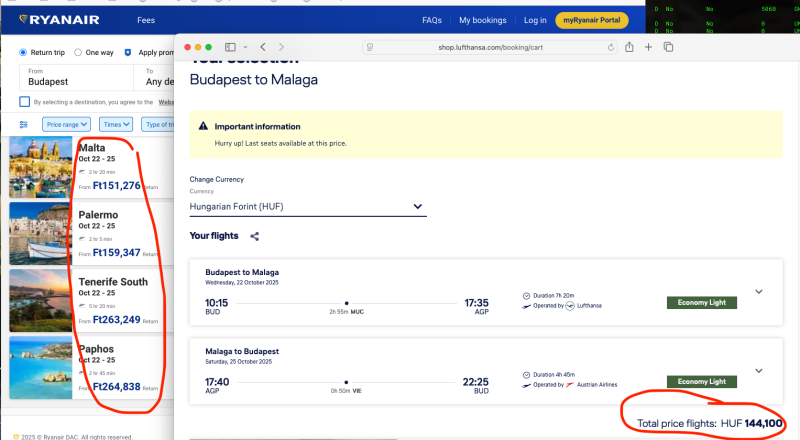Select the One way radio button
This screenshot has width=800, height=440.
[x=80, y=52]
